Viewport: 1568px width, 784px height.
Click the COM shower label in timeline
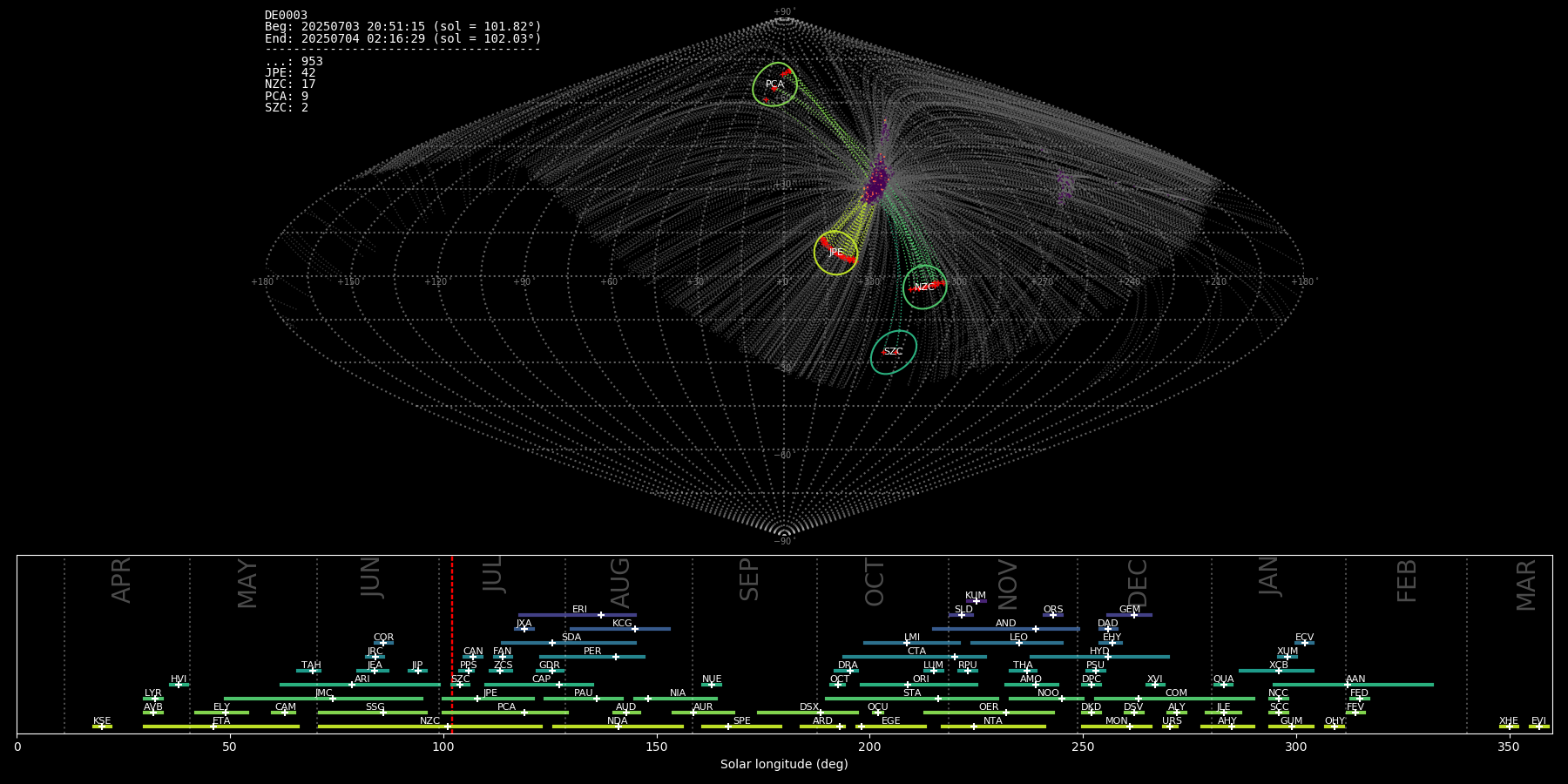pos(1176,693)
